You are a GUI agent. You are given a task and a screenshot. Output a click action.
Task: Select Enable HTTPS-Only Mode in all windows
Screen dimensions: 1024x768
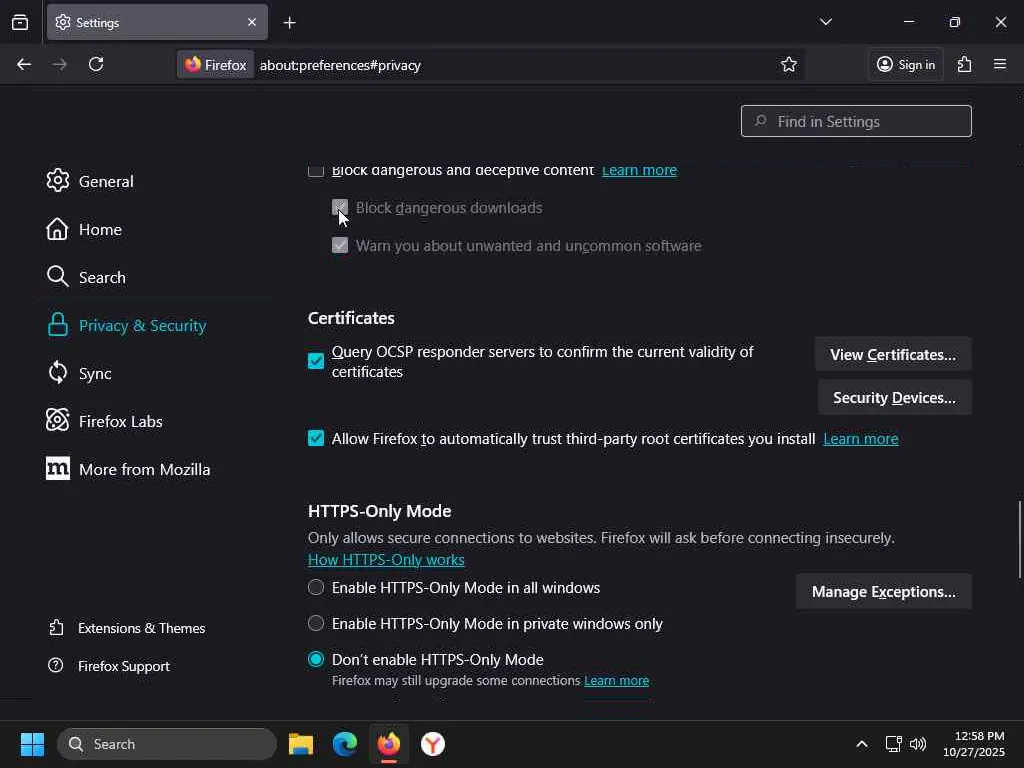[x=316, y=588]
